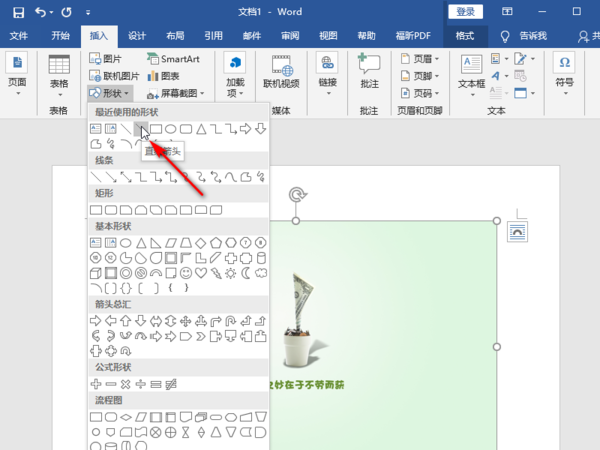Screen dimensions: 600x450
Task: Switch to the 开始 tab
Action: 60,36
